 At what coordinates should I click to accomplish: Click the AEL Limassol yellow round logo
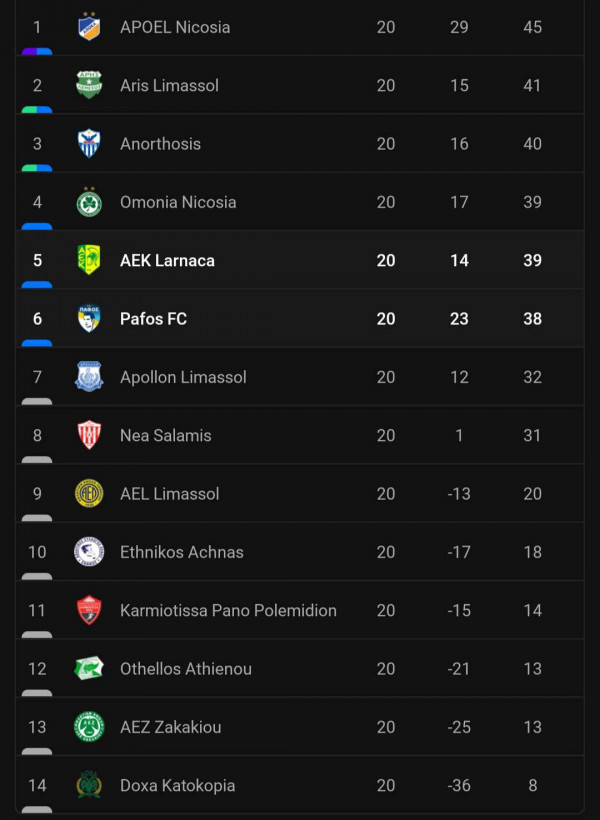[89, 493]
